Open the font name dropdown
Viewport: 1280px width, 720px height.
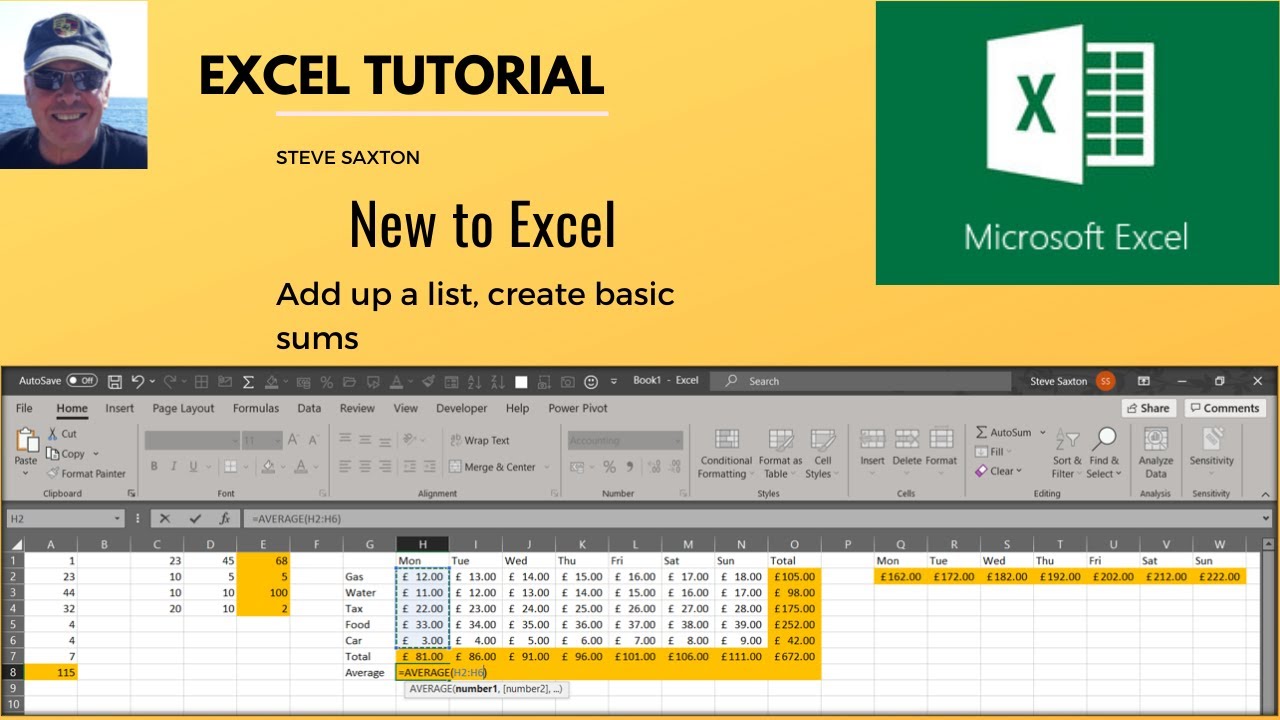click(235, 441)
